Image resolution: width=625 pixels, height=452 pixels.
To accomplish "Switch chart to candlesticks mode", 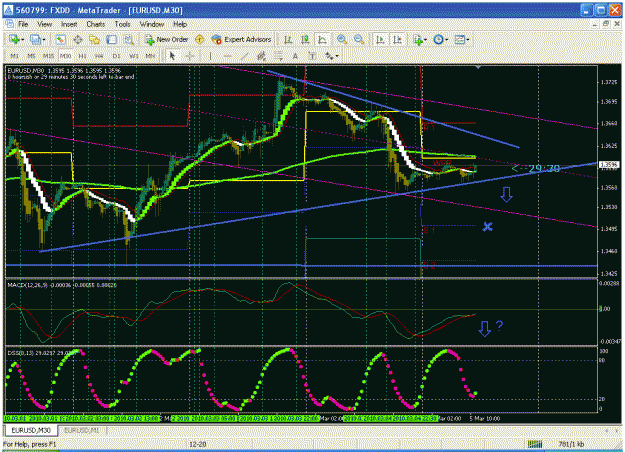I will pyautogui.click(x=305, y=39).
